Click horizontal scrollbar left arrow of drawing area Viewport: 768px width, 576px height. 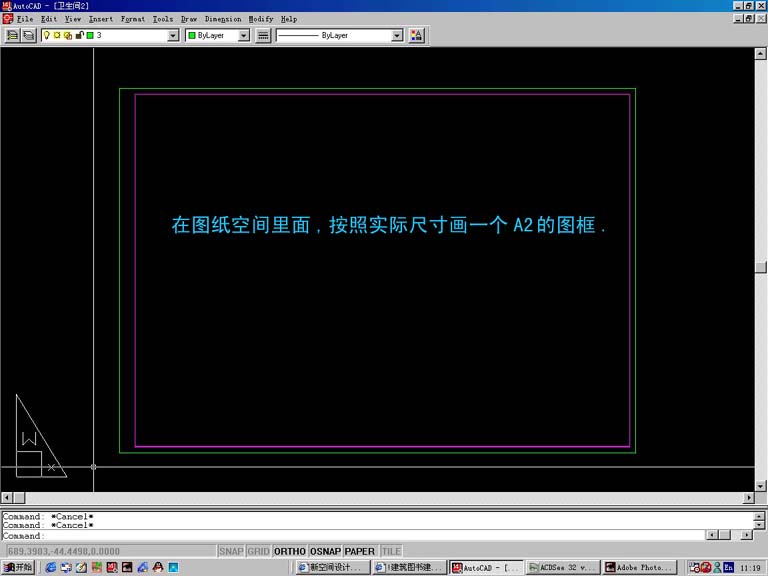[x=7, y=498]
